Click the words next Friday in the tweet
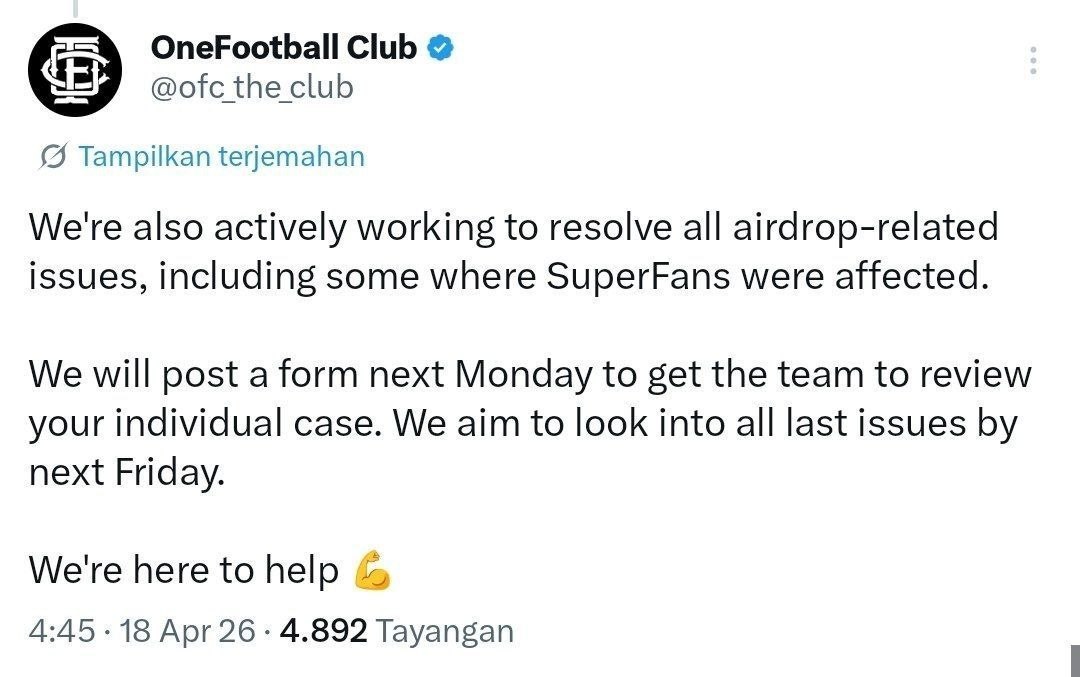 point(121,472)
